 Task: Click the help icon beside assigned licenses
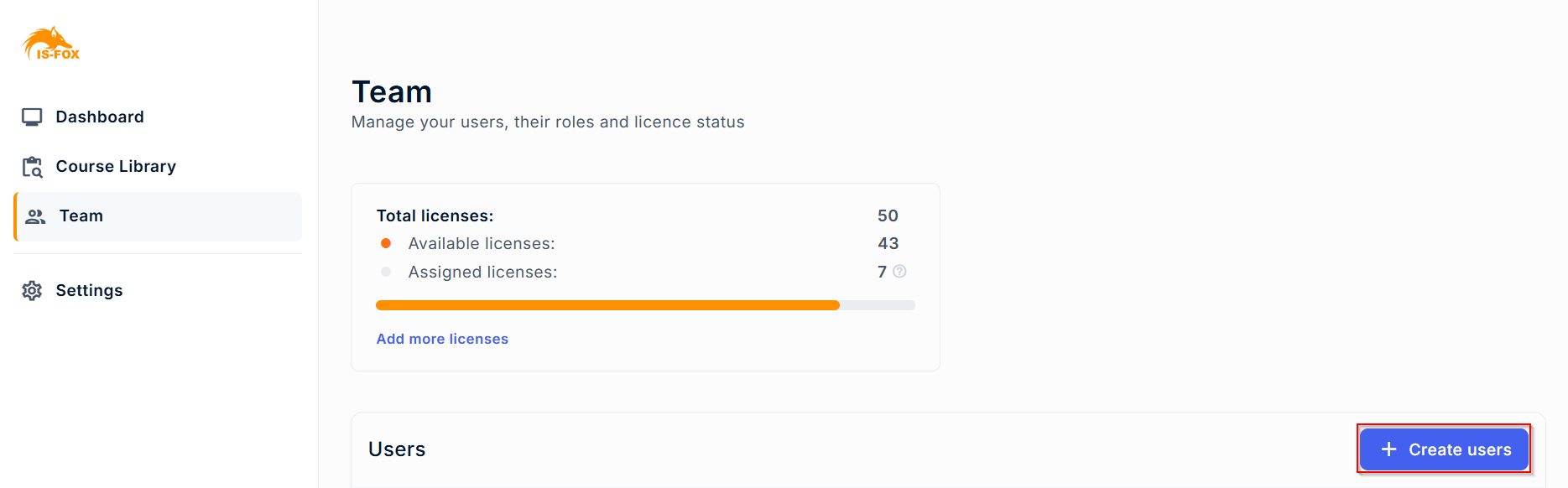[x=899, y=272]
